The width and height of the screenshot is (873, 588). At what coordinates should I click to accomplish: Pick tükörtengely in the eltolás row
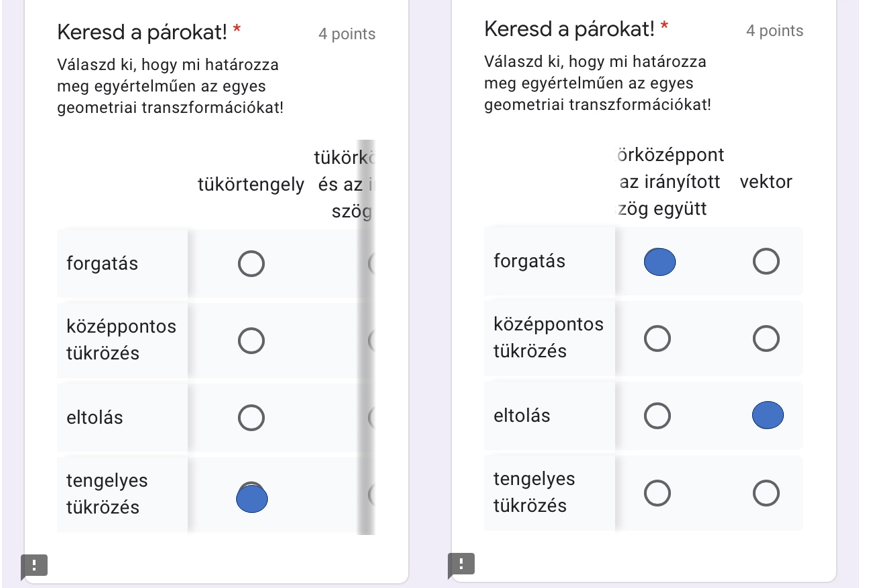[251, 417]
